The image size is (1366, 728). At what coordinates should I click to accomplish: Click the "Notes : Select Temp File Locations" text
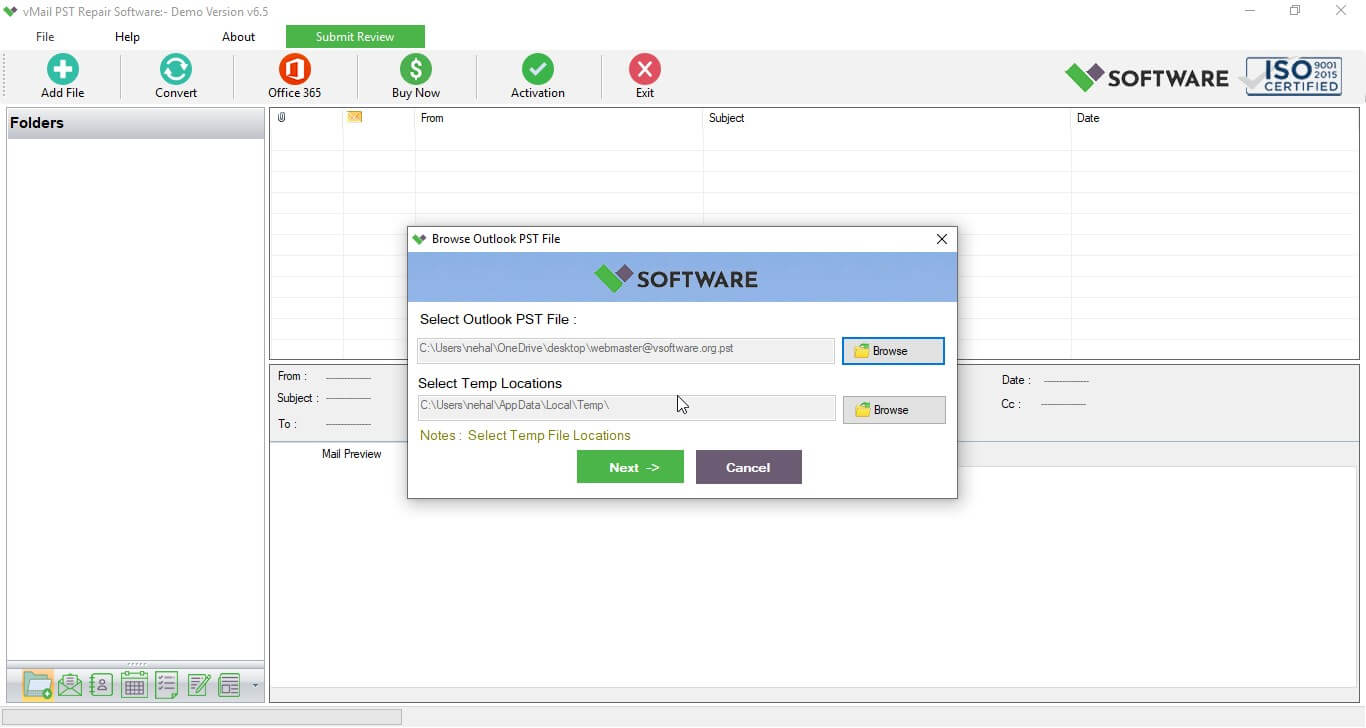525,435
